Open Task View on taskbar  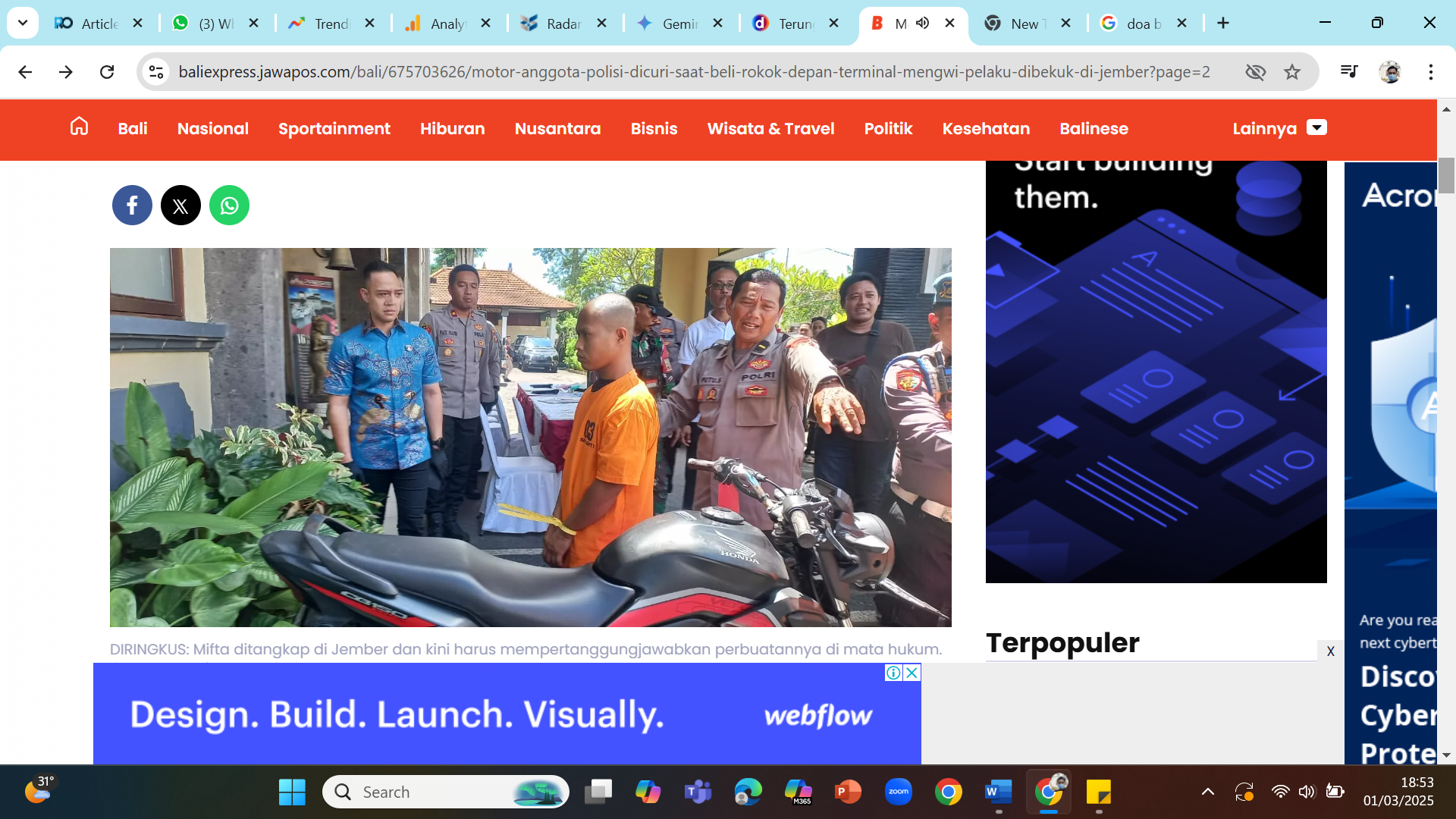[598, 792]
